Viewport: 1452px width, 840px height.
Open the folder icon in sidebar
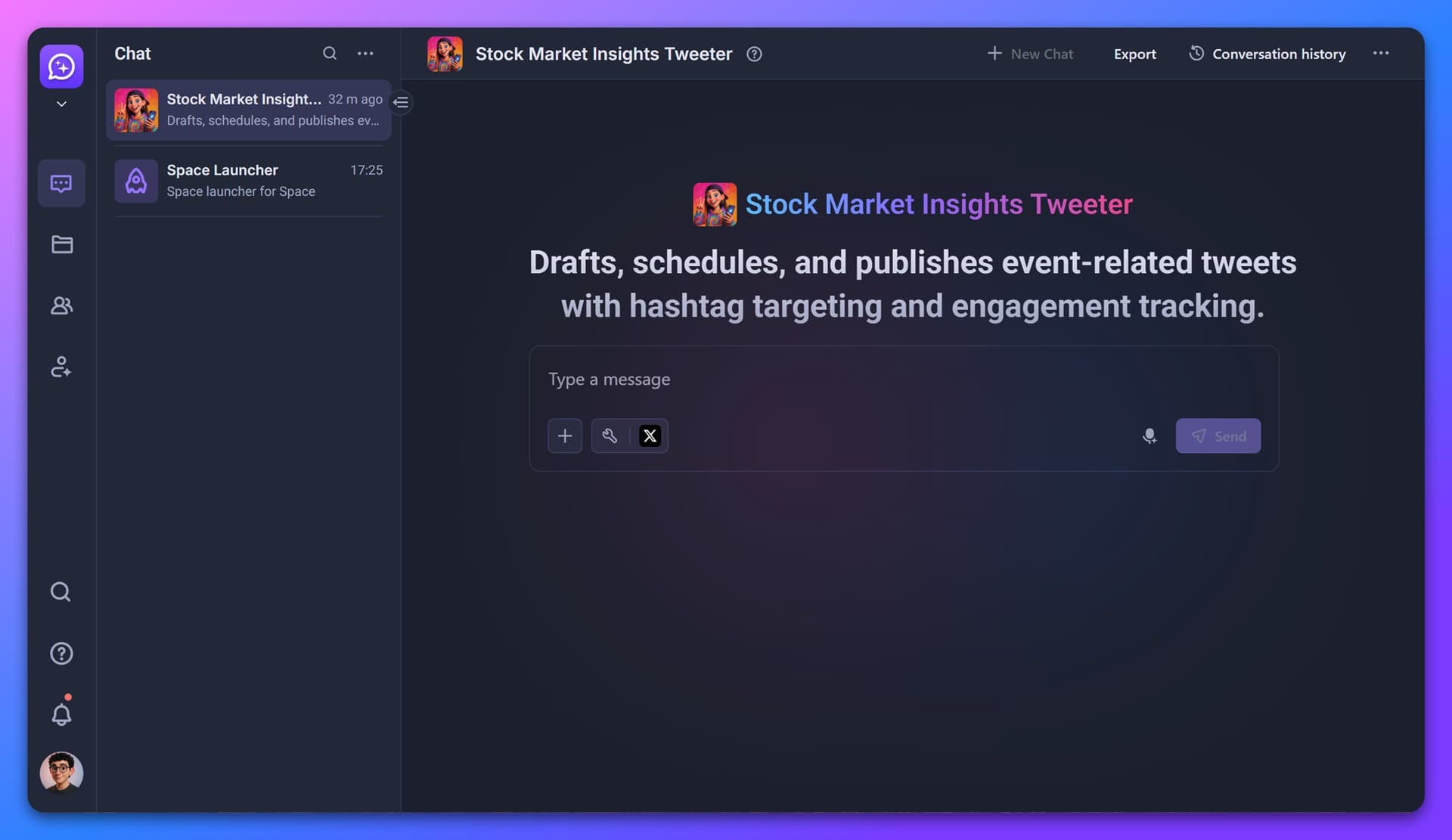[x=61, y=244]
